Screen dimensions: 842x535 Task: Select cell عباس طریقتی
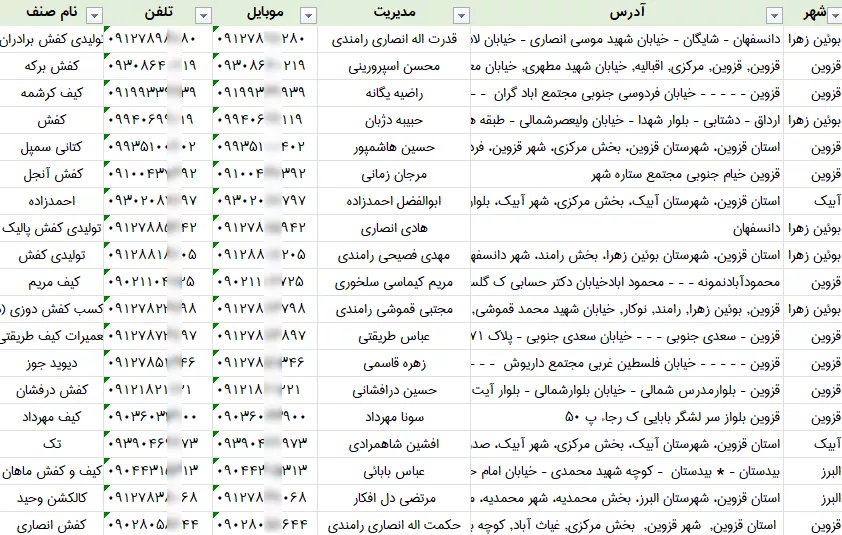(x=394, y=336)
